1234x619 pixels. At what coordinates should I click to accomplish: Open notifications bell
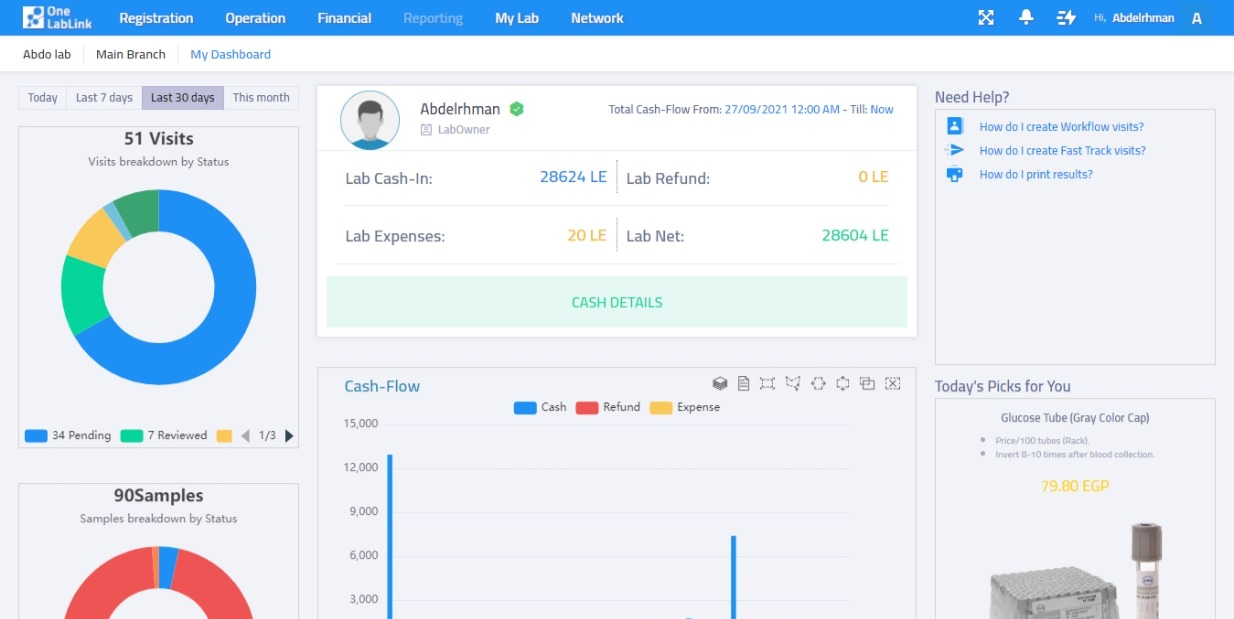point(1026,18)
